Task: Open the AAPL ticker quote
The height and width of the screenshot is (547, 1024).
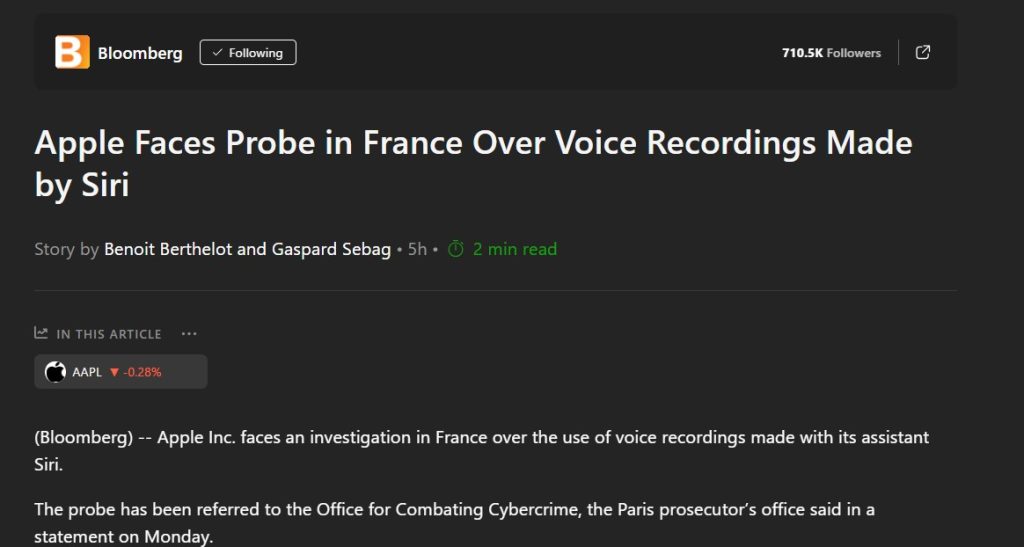Action: pyautogui.click(x=87, y=372)
